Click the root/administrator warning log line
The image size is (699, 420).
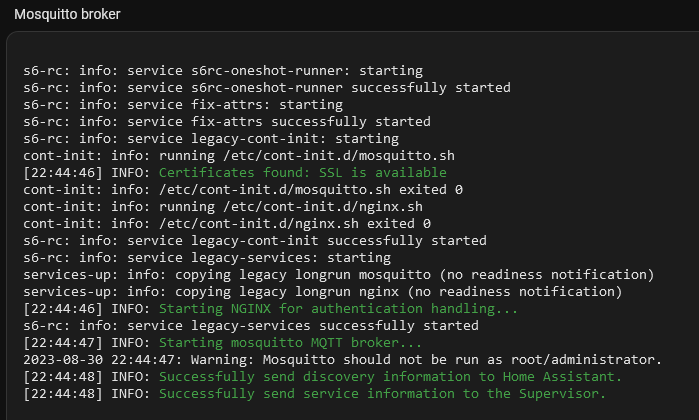pyautogui.click(x=343, y=359)
